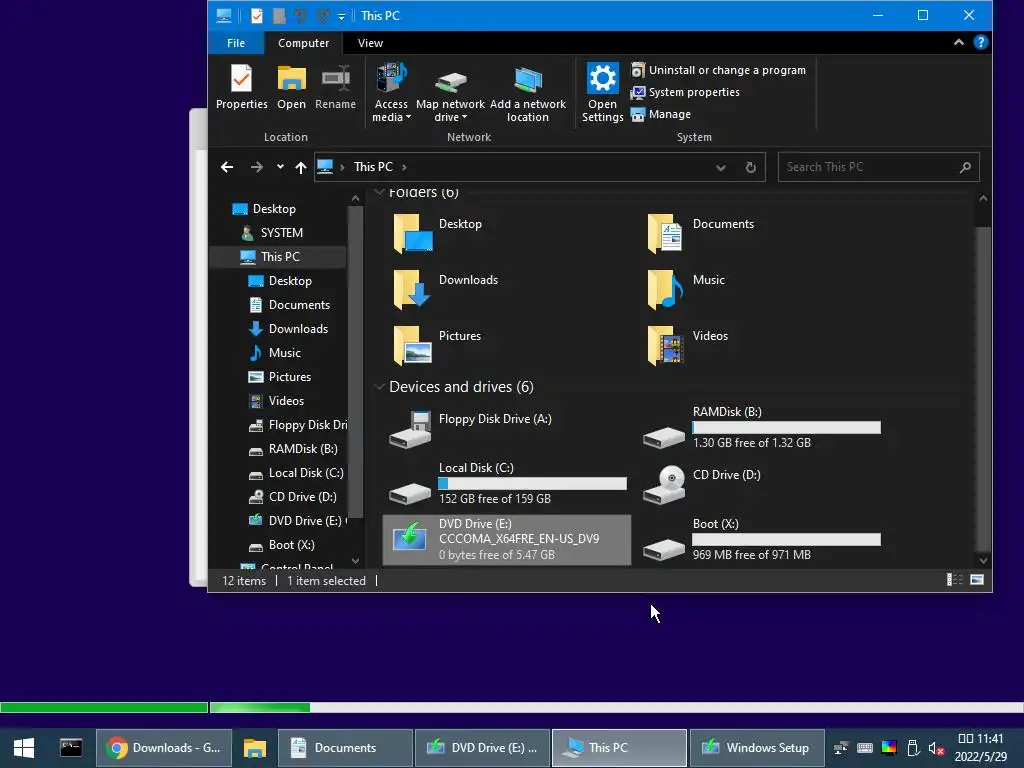Select DVD Drive (E:) CCCOMA item
Viewport: 1024px width, 768px height.
(x=507, y=539)
